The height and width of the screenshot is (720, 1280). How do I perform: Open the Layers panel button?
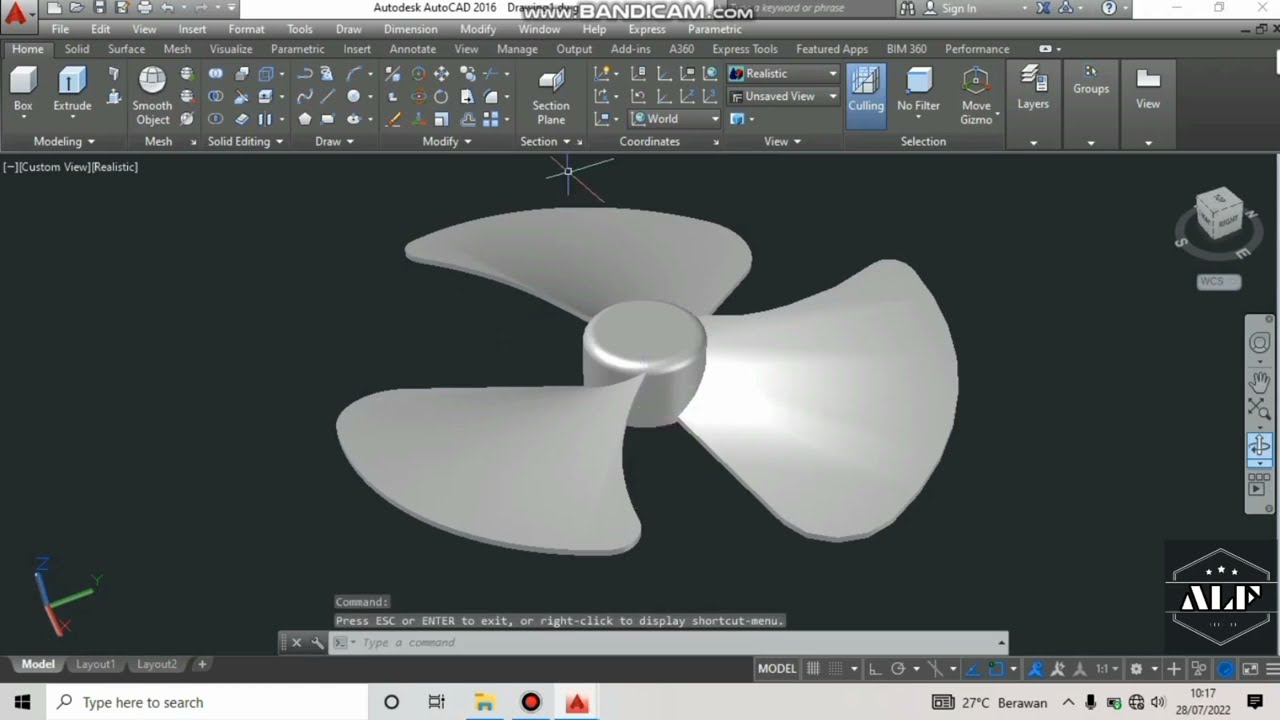1033,89
